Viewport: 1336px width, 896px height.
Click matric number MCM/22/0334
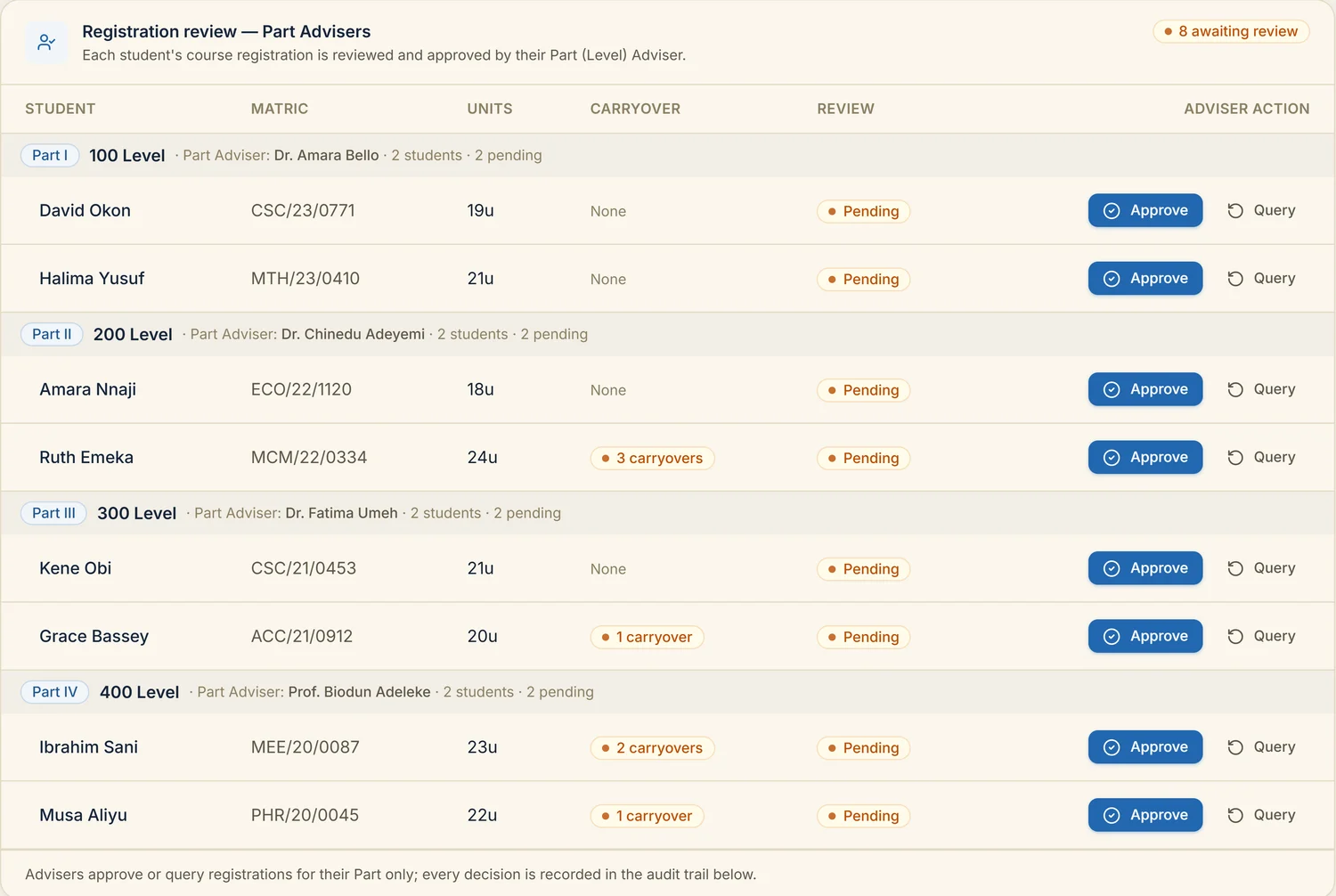309,457
